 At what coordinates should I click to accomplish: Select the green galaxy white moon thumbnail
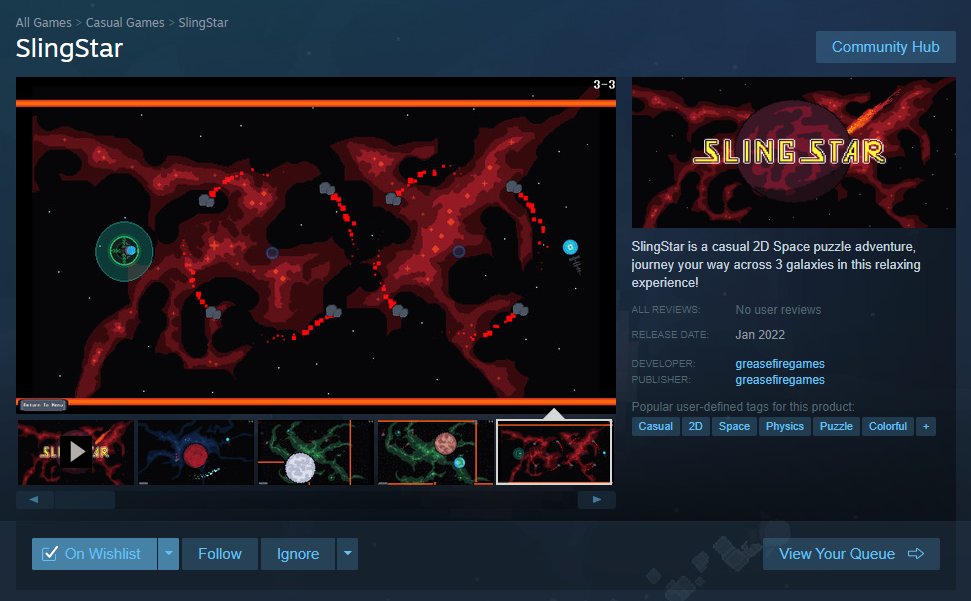point(315,452)
